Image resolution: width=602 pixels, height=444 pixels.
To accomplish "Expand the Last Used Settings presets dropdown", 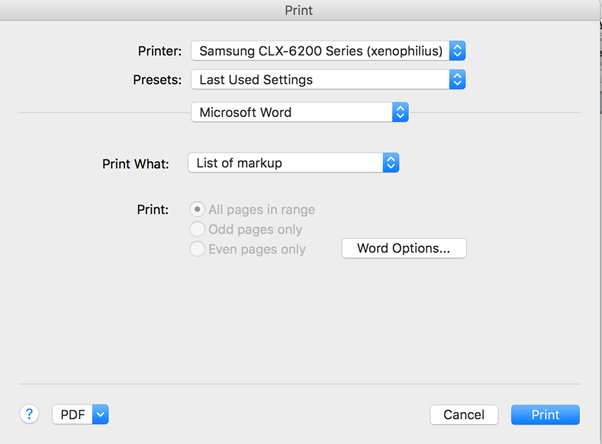I will [320, 79].
